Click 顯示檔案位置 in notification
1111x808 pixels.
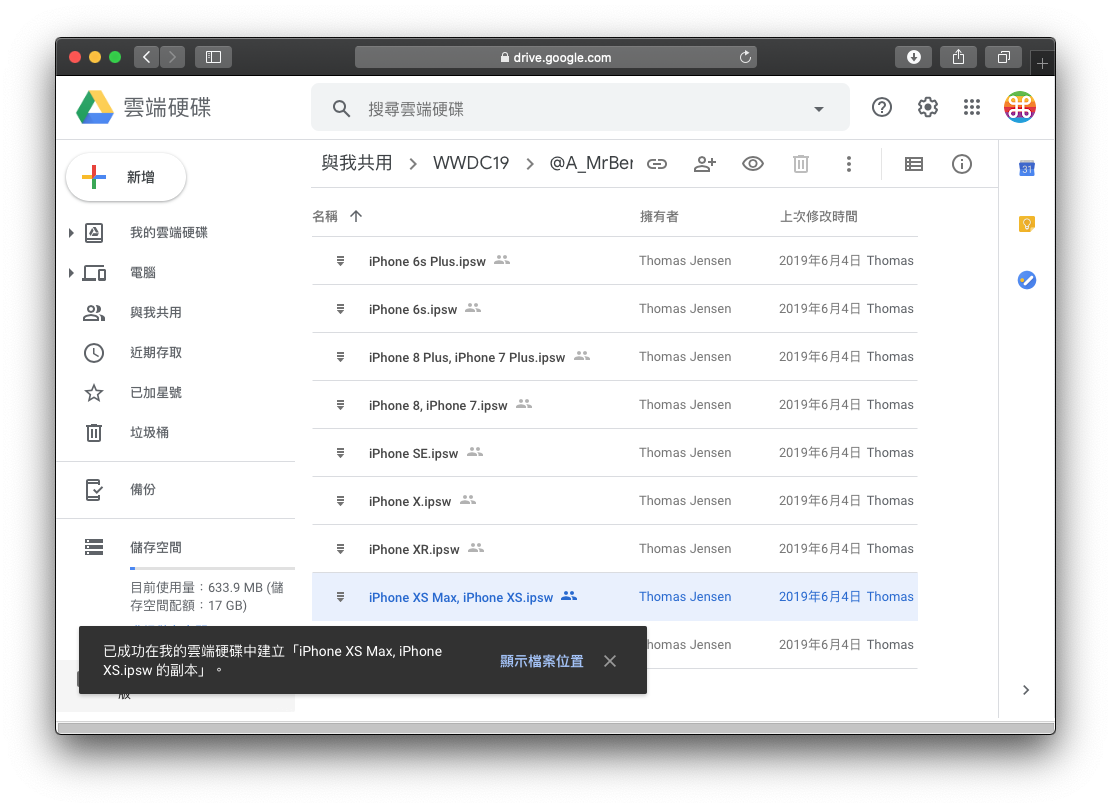[x=541, y=661]
